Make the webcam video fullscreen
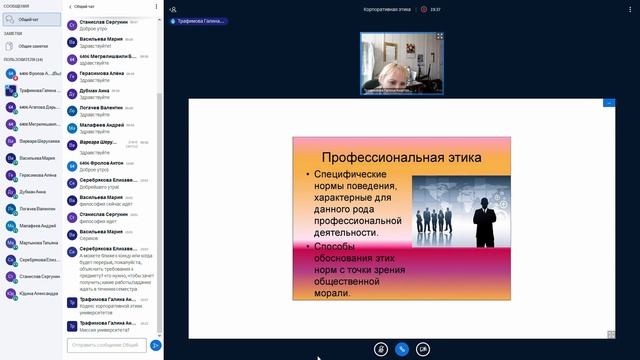 [439, 36]
